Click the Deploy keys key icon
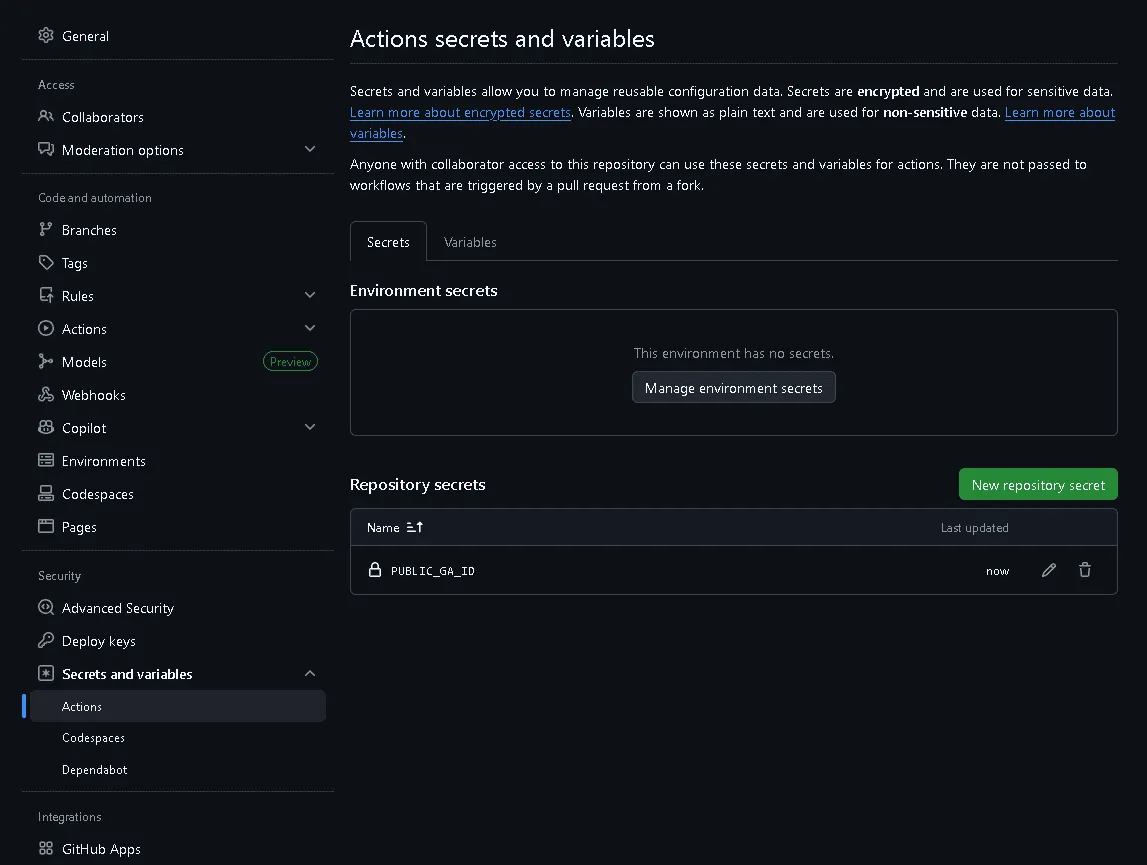 46,641
